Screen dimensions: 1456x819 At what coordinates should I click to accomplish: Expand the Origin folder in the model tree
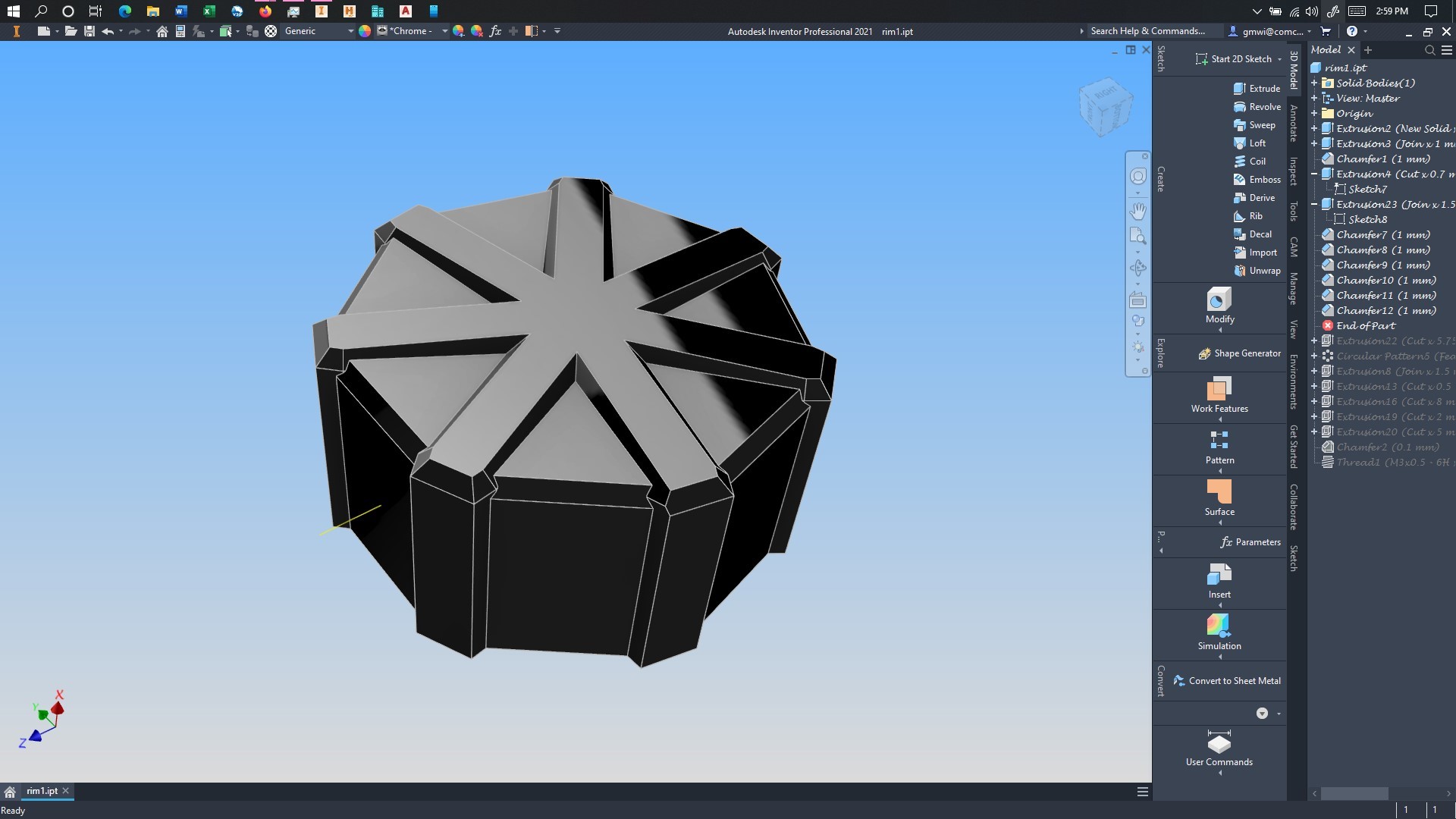1316,113
